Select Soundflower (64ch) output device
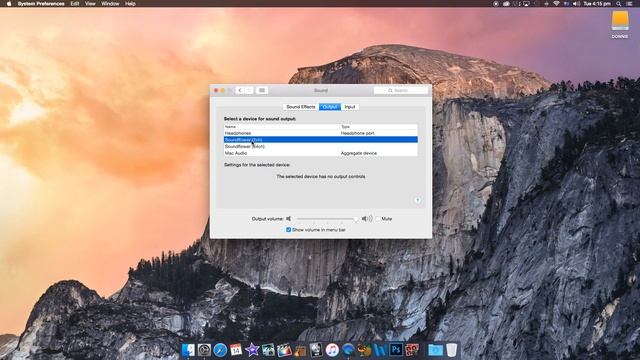 (x=320, y=146)
